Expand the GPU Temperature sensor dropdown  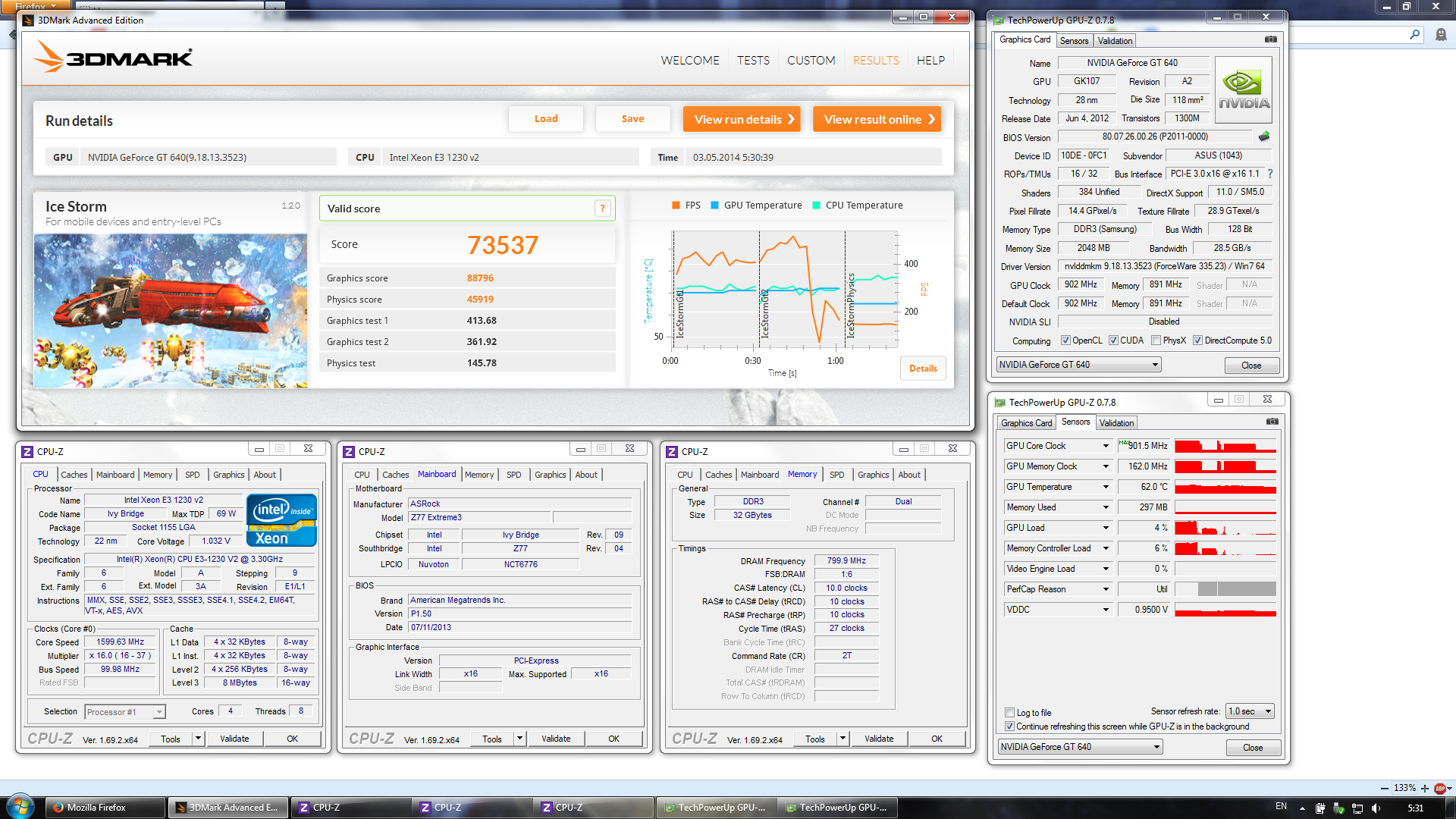pos(1106,487)
